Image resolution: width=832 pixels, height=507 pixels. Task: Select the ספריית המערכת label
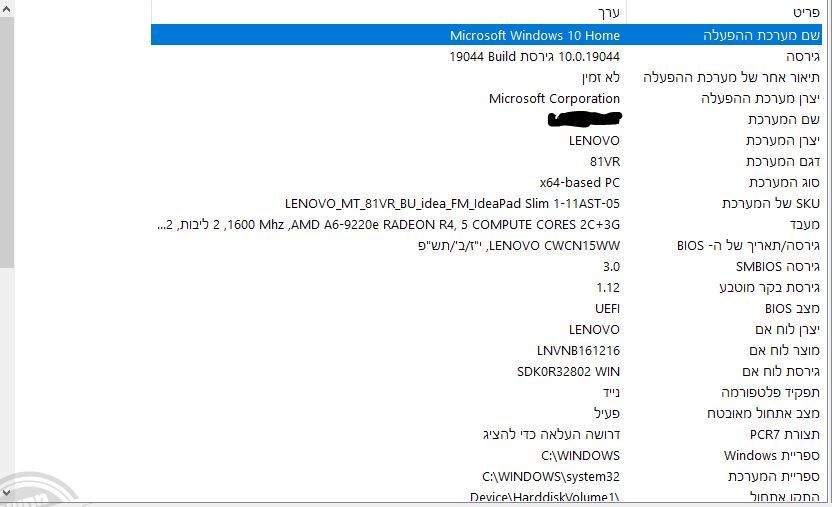click(774, 476)
